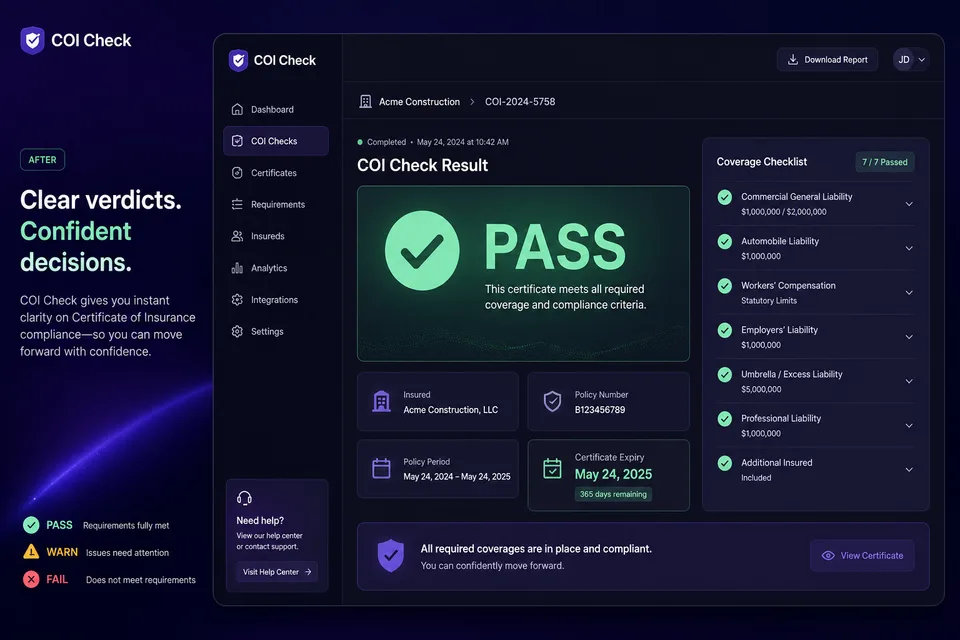Click the Dashboard home icon

[238, 109]
